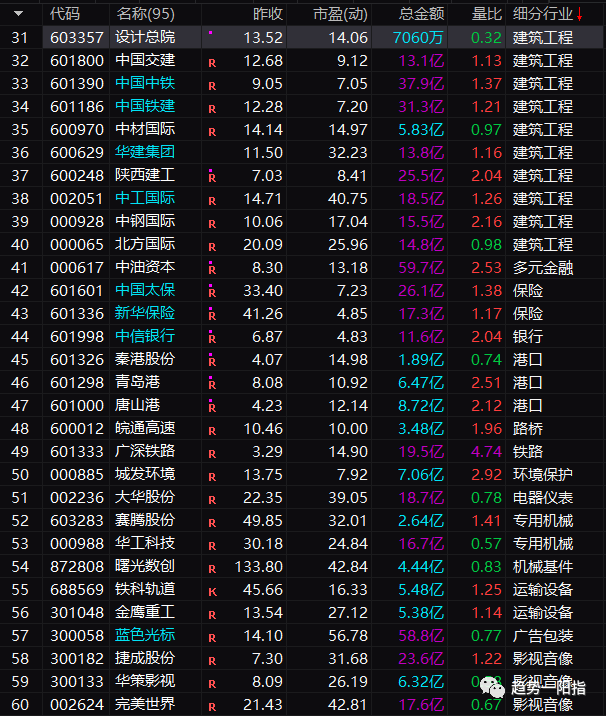Click the 133.80 previous close value
This screenshot has width=606, height=716.
point(259,567)
